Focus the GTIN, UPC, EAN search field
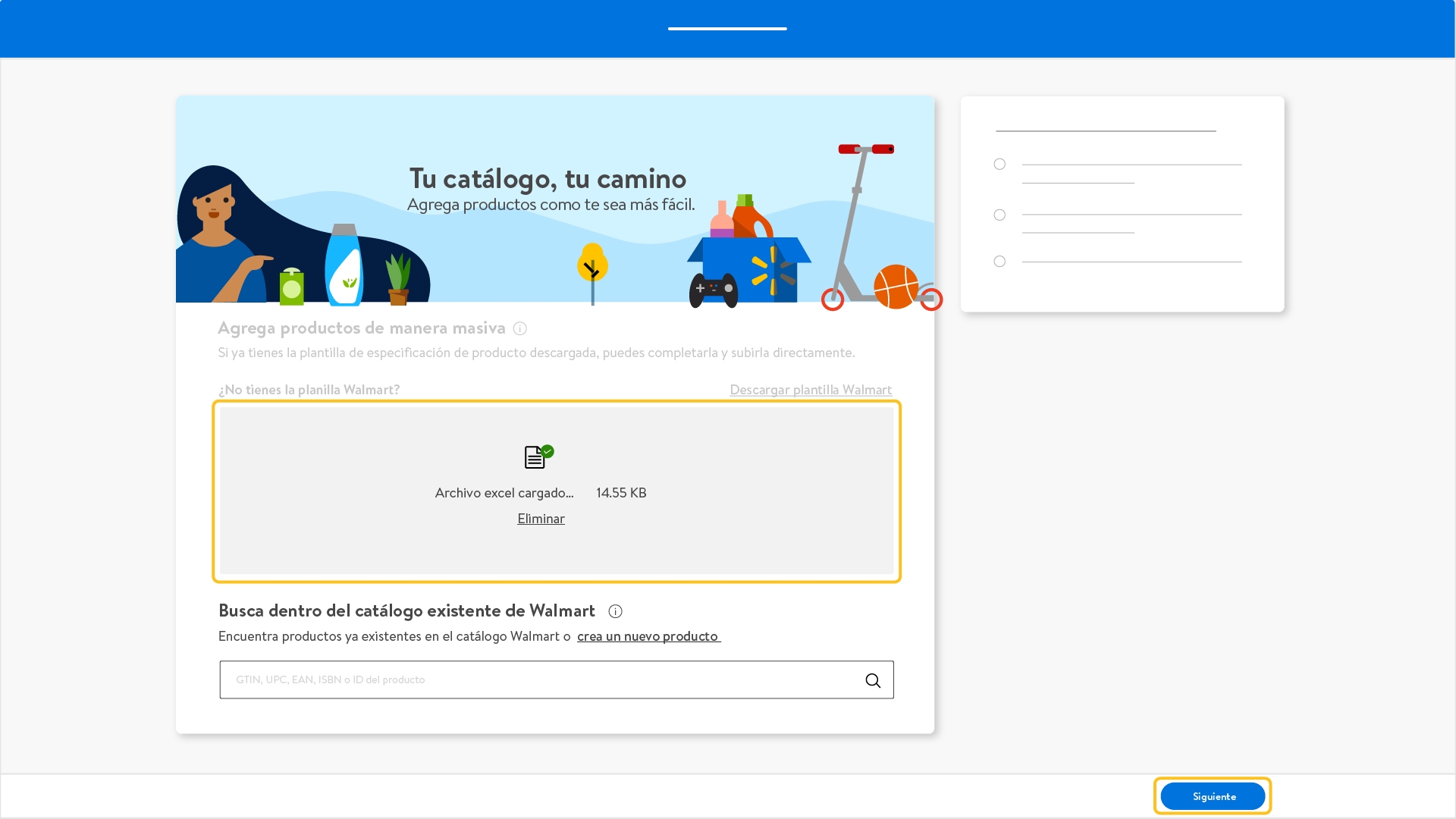This screenshot has height=819, width=1456. (x=542, y=679)
